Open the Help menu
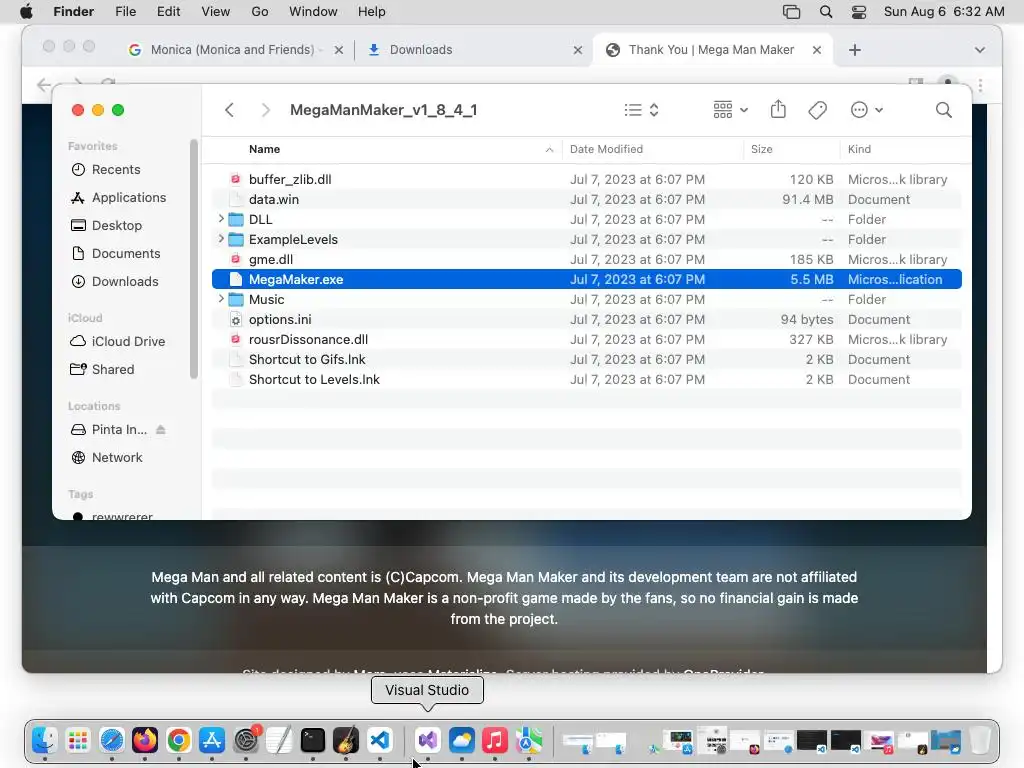The width and height of the screenshot is (1024, 768). (x=372, y=12)
